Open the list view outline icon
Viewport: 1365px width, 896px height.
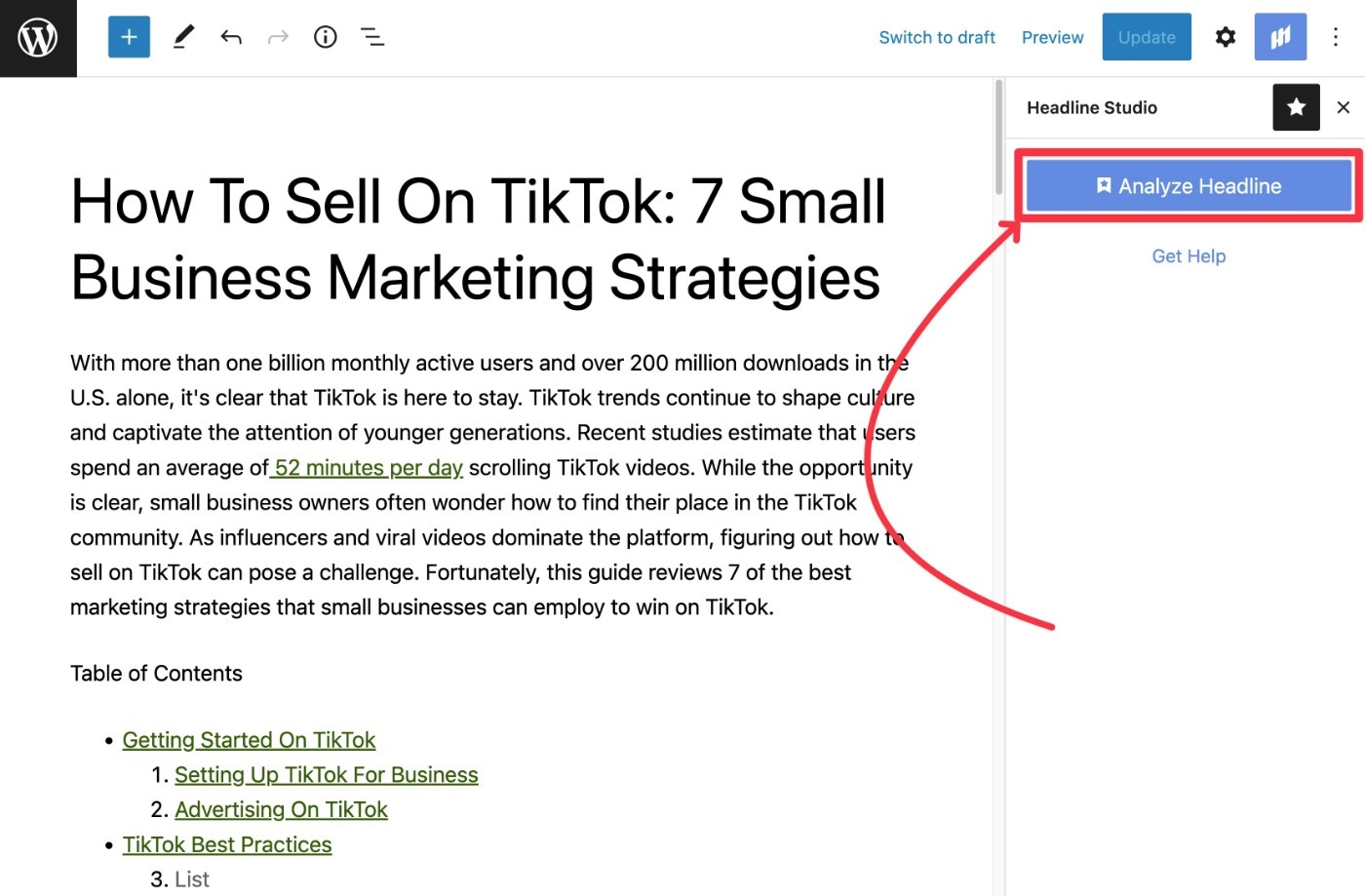coord(372,37)
